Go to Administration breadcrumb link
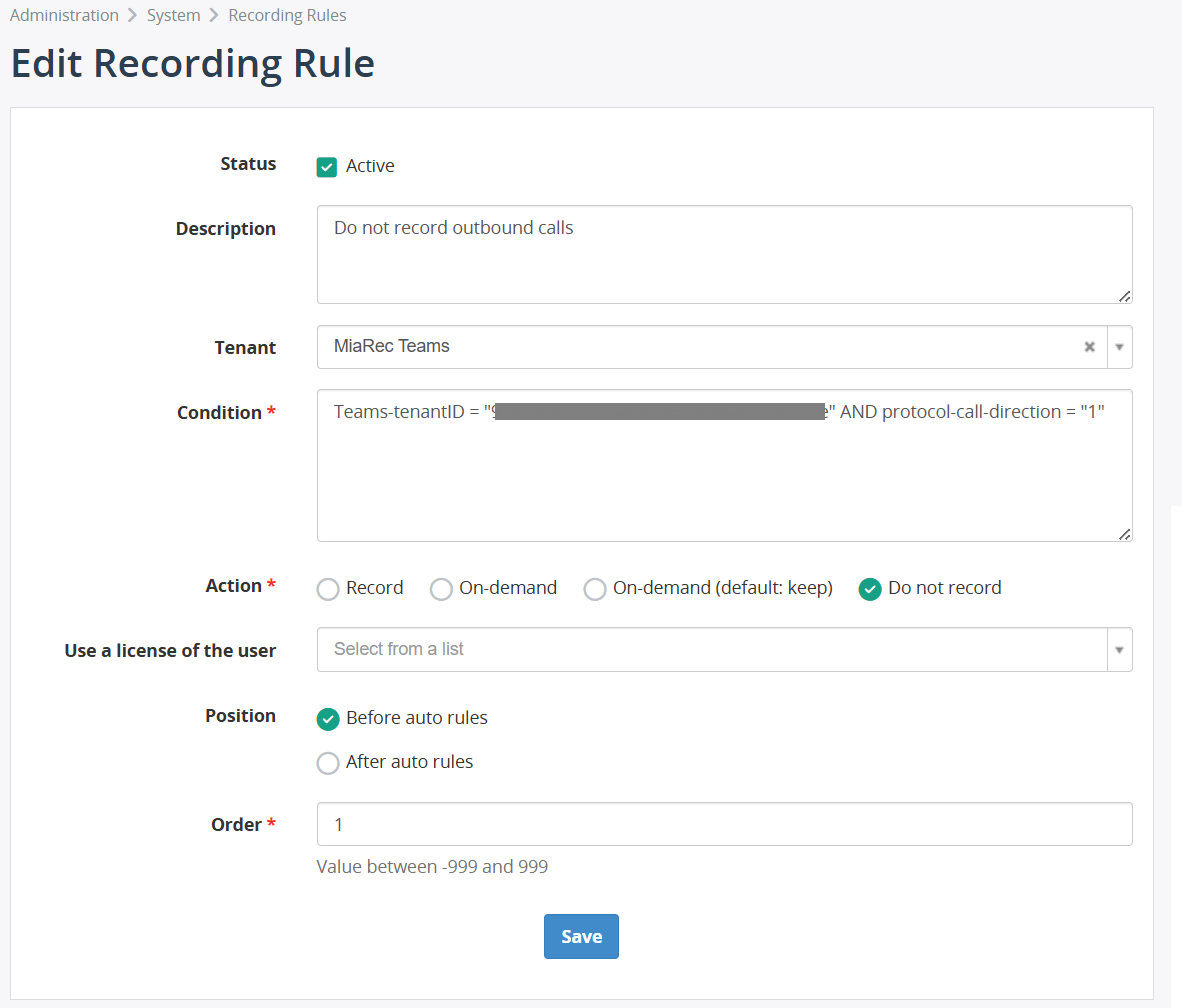 click(x=64, y=16)
